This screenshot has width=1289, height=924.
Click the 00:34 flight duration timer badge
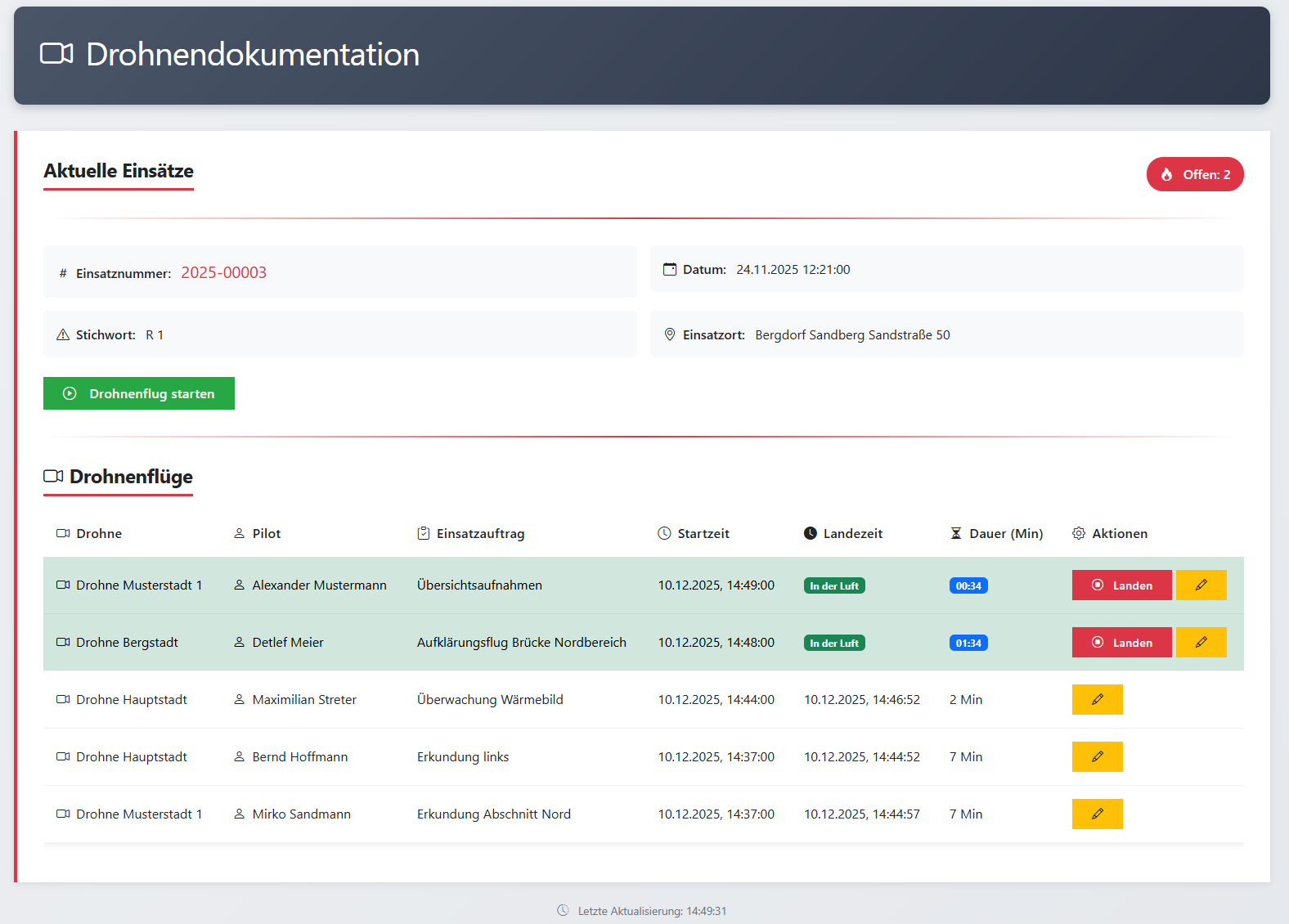[x=968, y=586]
